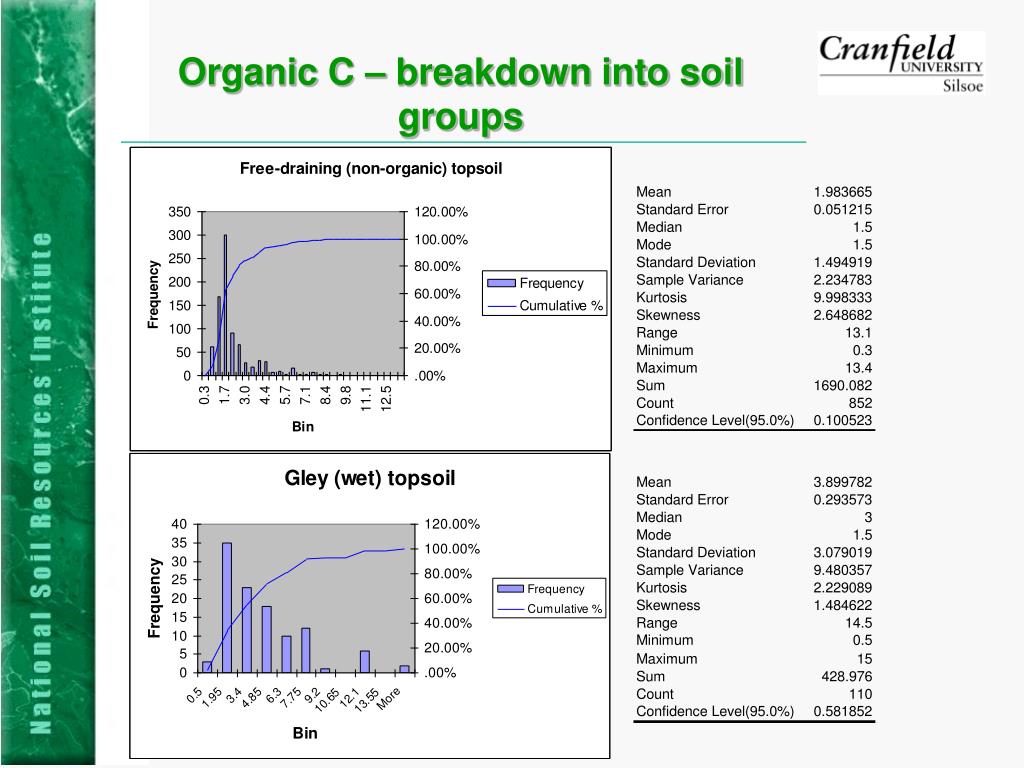Click the Gley sample variance value 9.480357
The height and width of the screenshot is (768, 1024).
[x=842, y=570]
